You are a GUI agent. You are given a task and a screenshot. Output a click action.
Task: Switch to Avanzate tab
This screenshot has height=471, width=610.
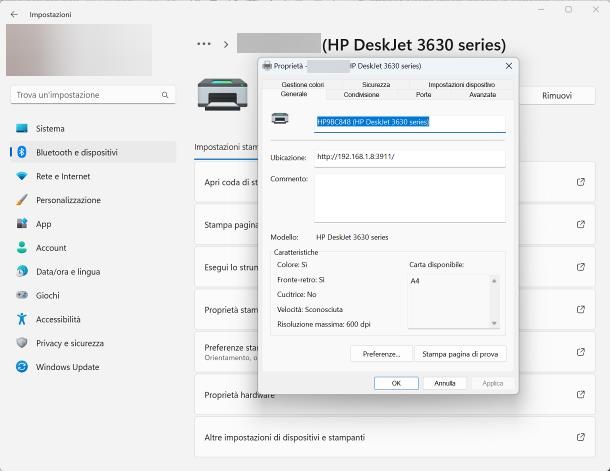pyautogui.click(x=482, y=95)
